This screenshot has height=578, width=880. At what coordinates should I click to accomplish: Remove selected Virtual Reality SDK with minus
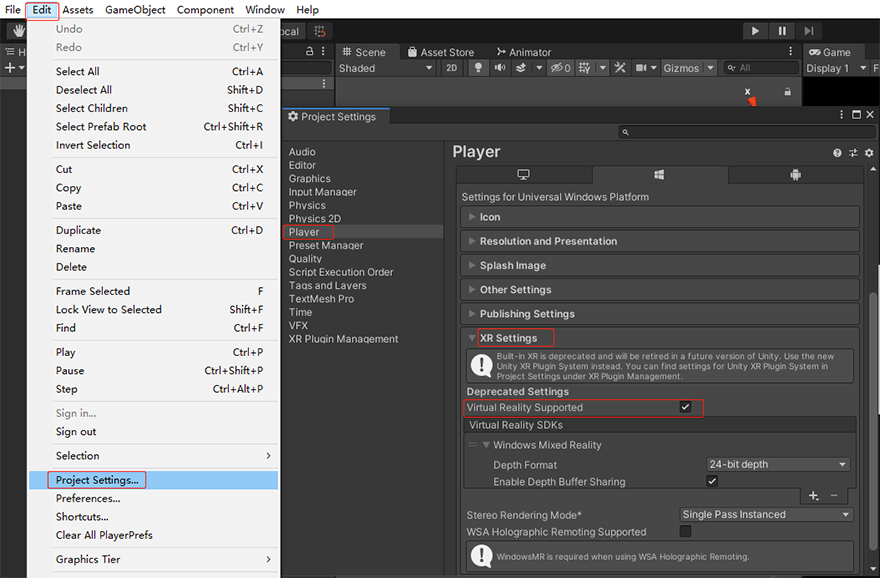[x=834, y=496]
